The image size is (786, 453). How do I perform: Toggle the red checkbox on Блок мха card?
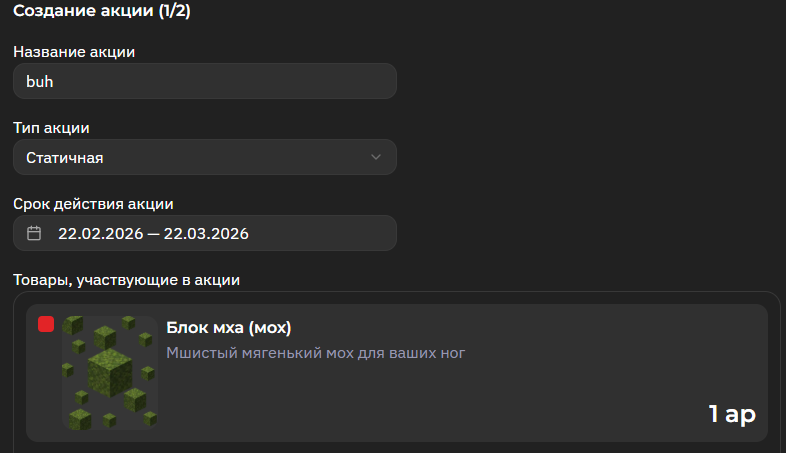coord(46,324)
